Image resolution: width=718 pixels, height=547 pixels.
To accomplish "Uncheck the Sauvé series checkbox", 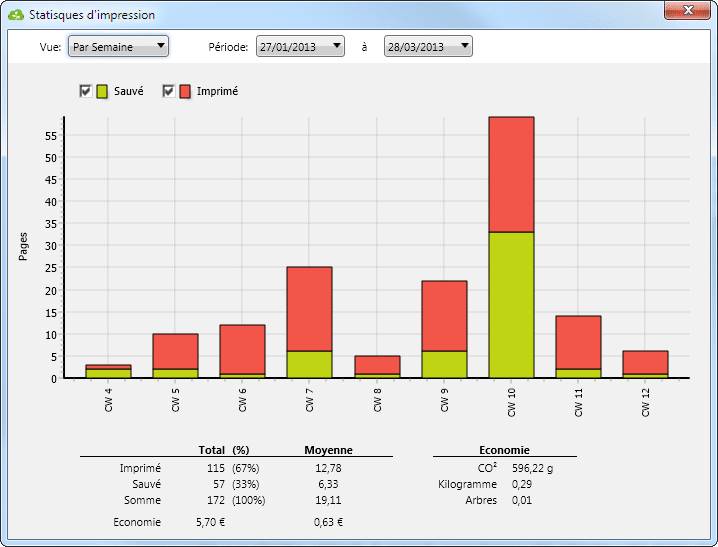I will 86,91.
